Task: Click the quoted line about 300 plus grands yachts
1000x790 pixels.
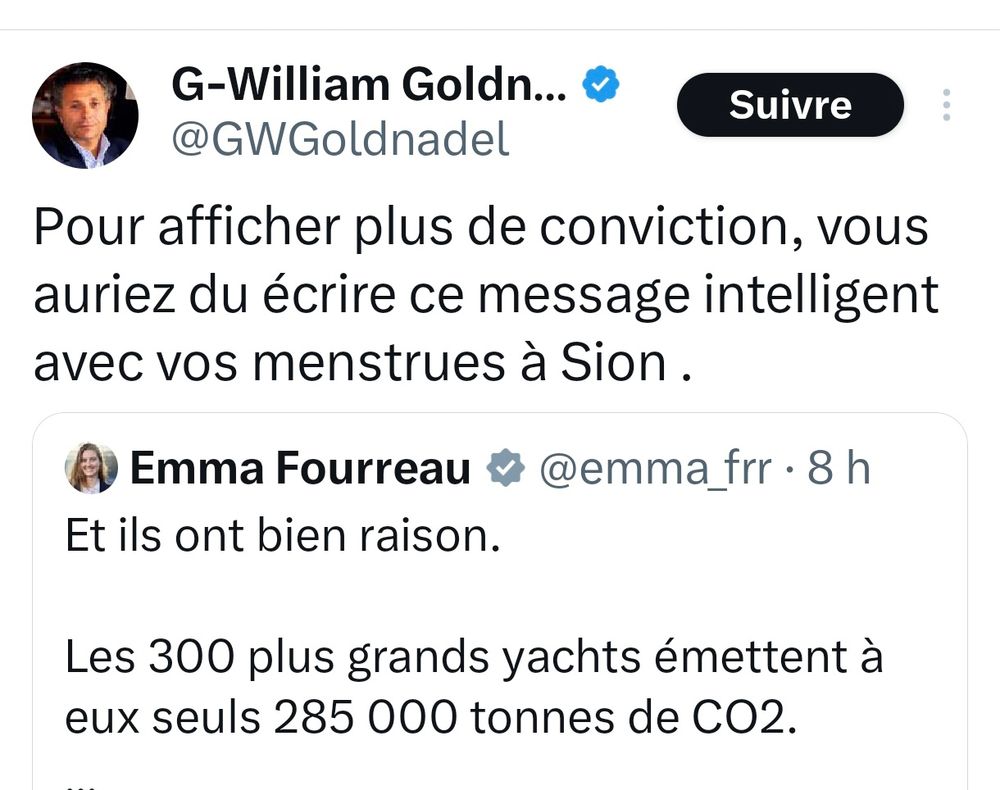Action: pyautogui.click(x=474, y=657)
